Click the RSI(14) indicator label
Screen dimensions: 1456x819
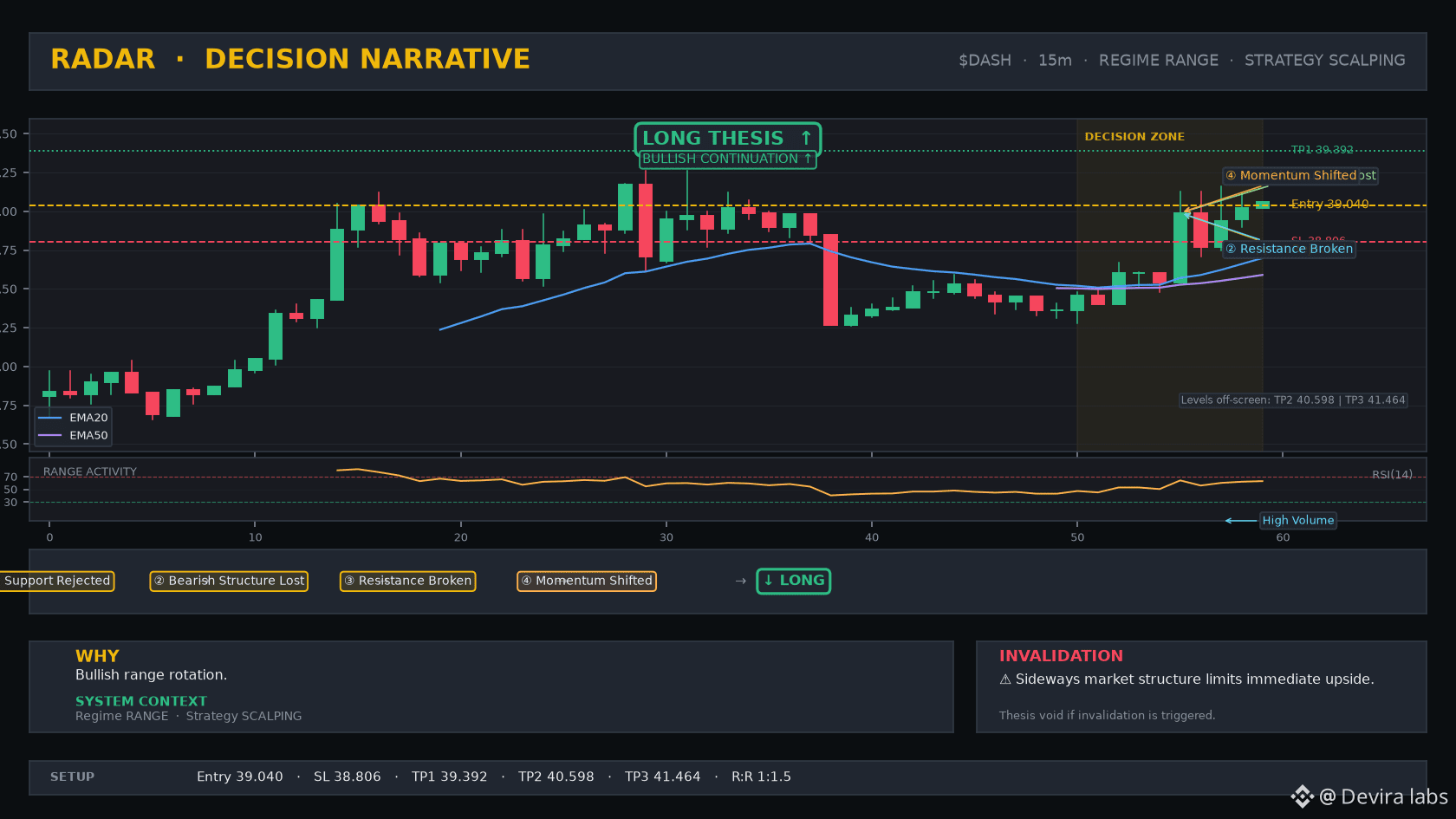tap(1392, 474)
